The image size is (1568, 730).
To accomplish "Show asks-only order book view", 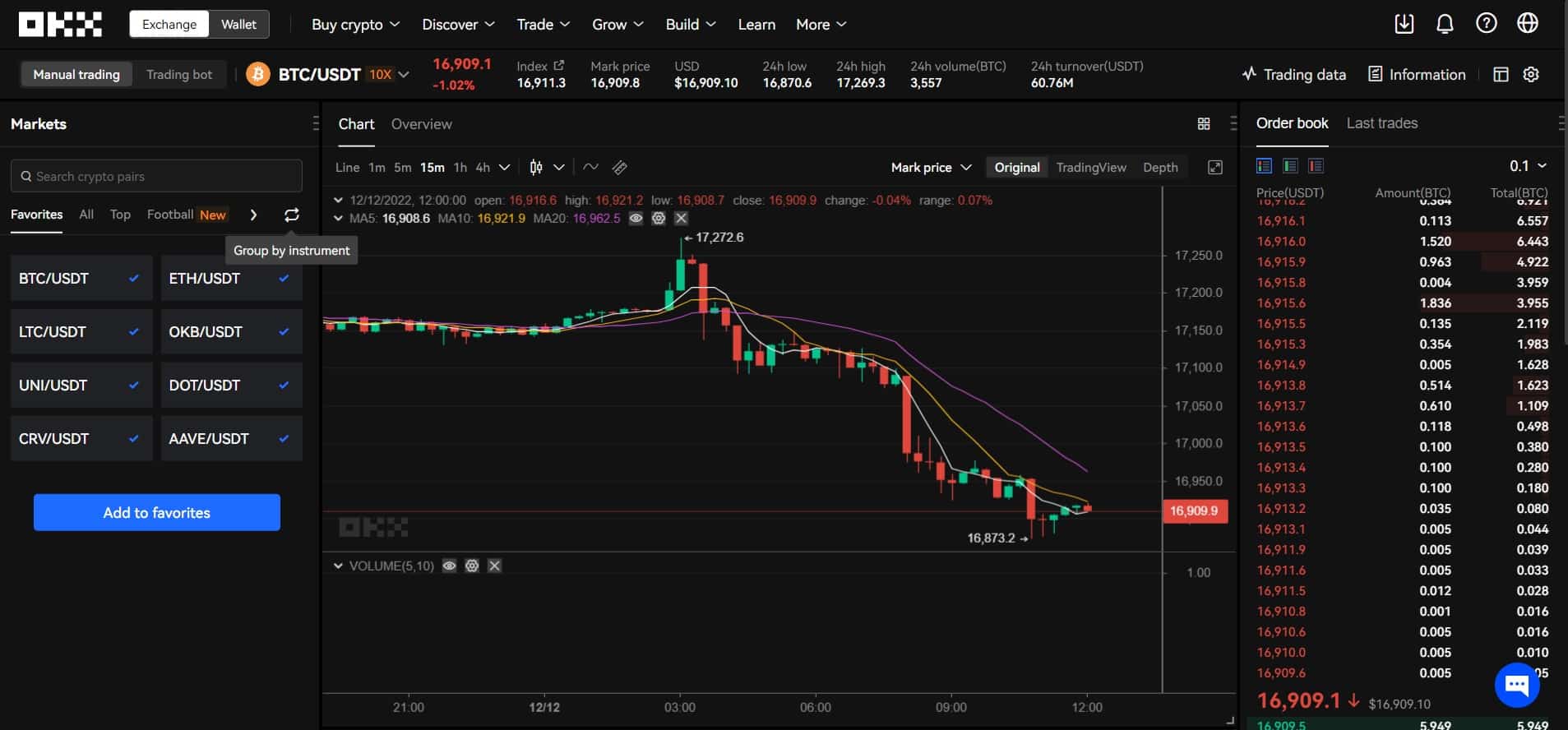I will pyautogui.click(x=1316, y=166).
